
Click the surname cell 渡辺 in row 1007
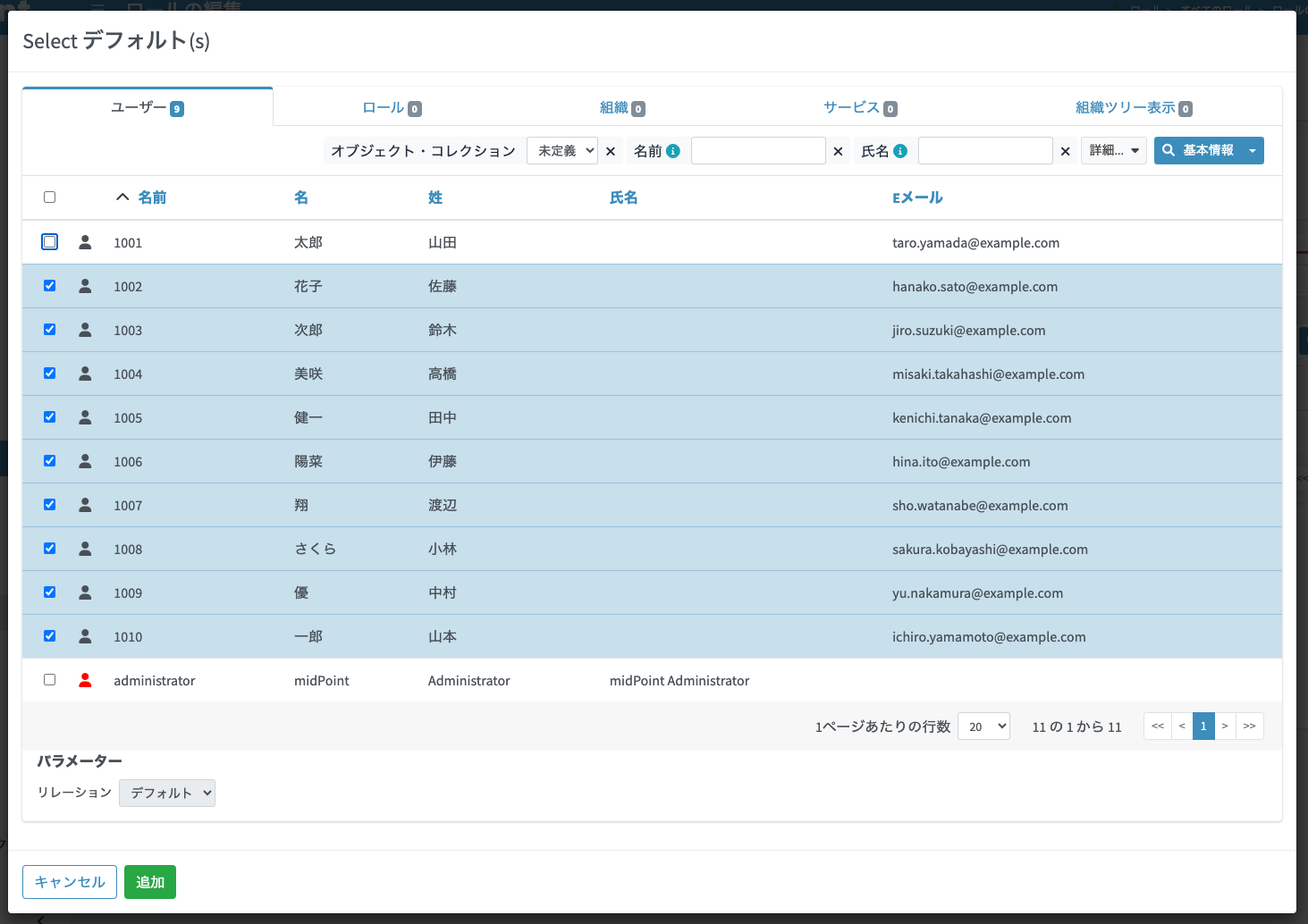[443, 505]
